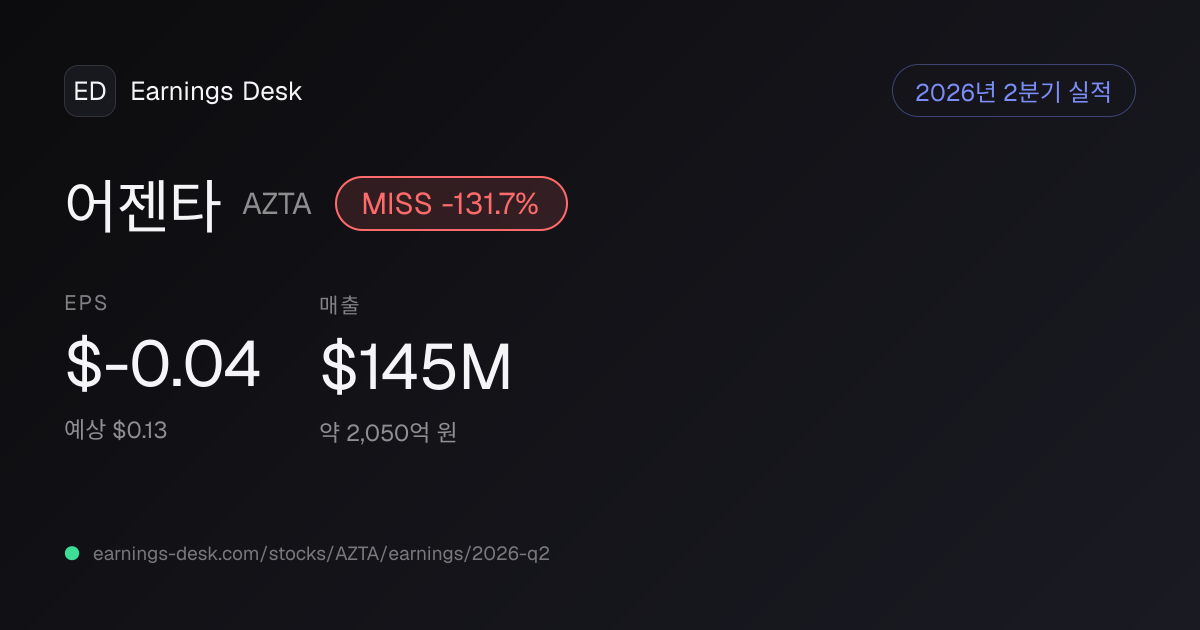Click the letter E in the logo
Image resolution: width=1200 pixels, height=630 pixels.
pos(81,91)
